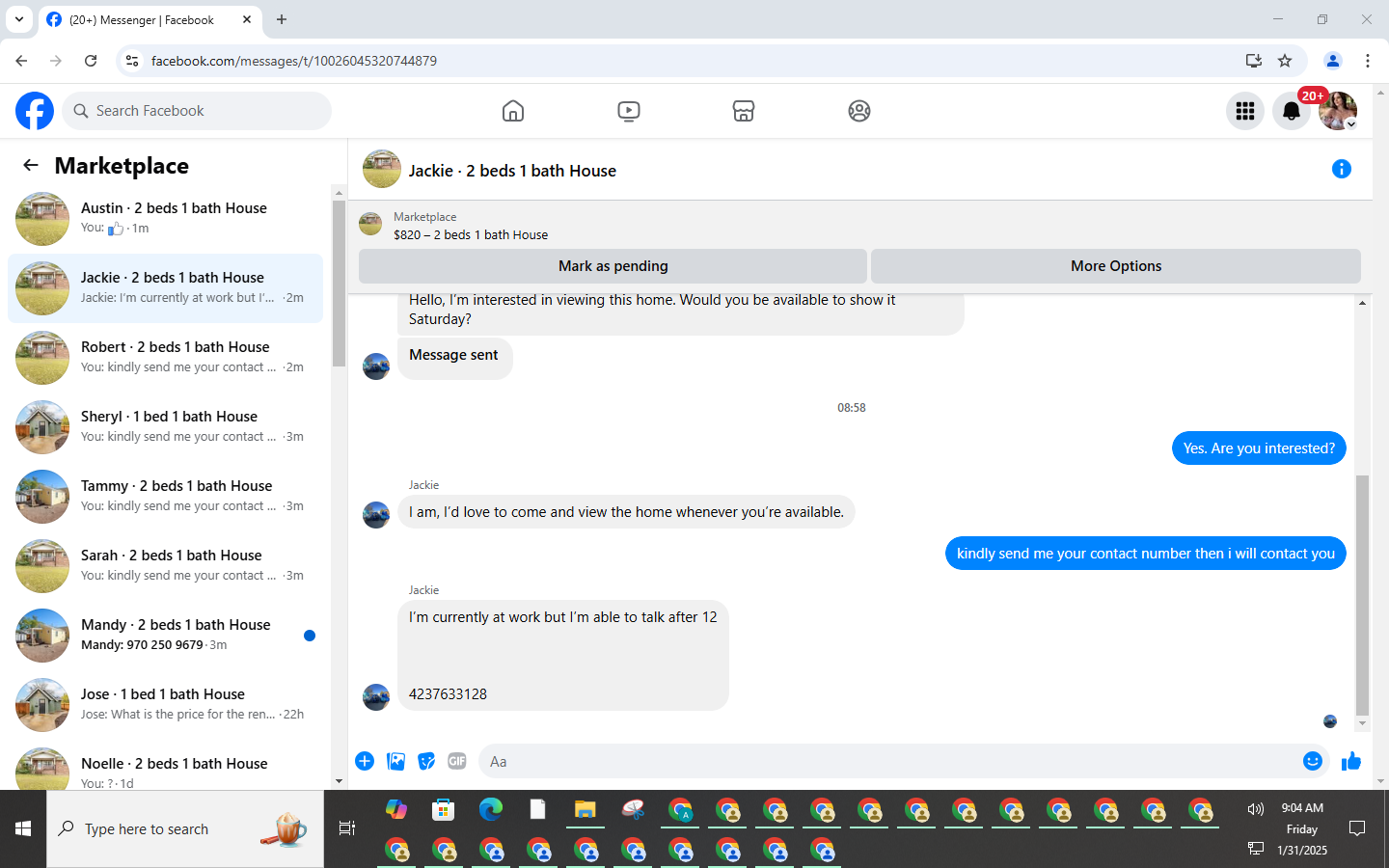Expand the Chrome tab search dropdown
1389x868 pixels.
[18, 19]
